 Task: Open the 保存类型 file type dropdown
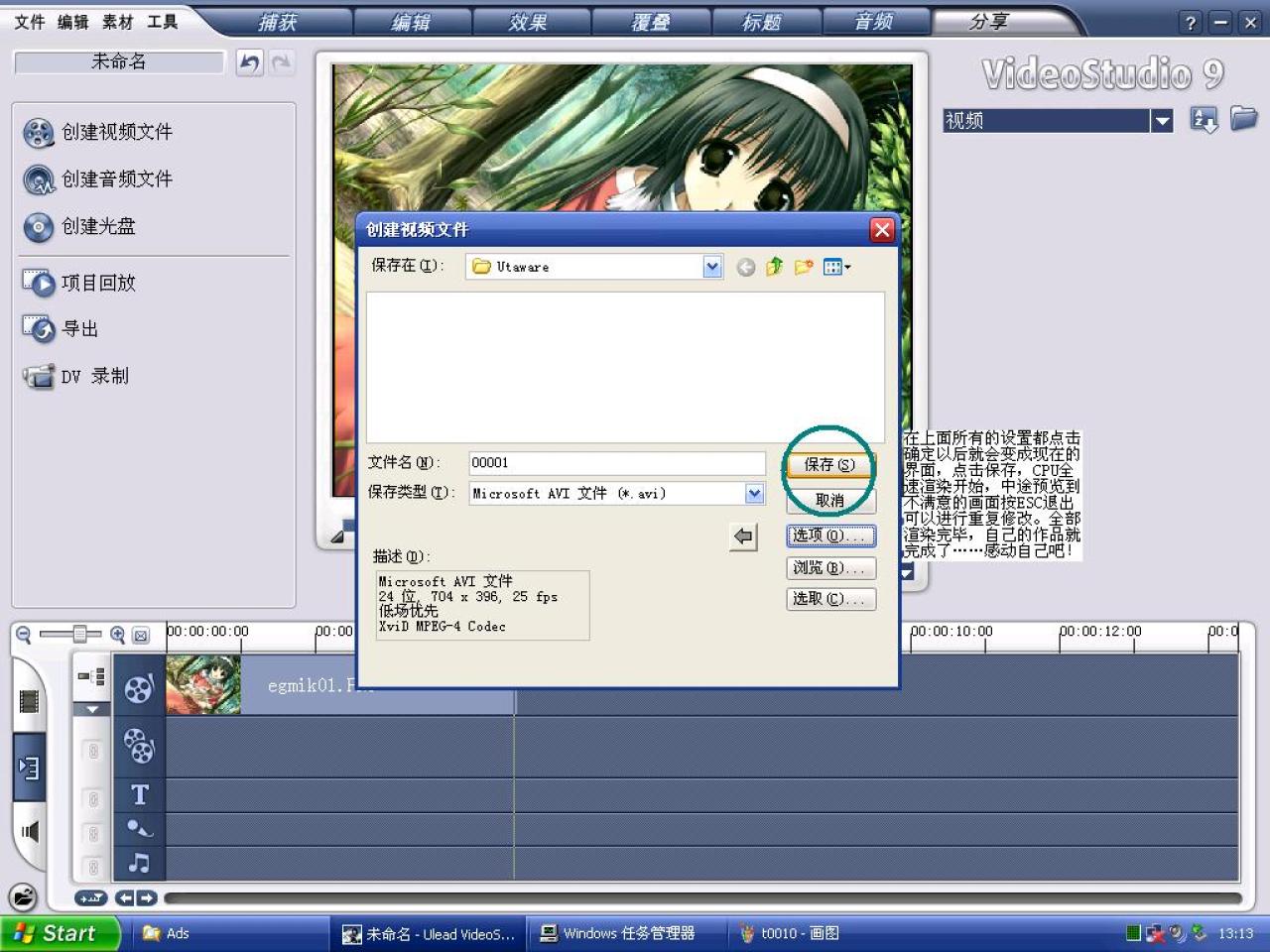pos(755,493)
